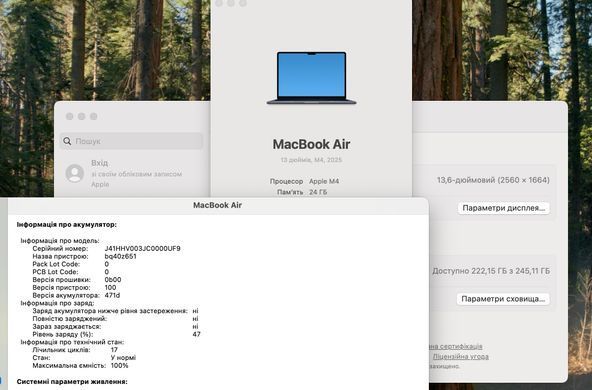592x390 pixels.
Task: Click Системні параметри живлення heading
Action: pyautogui.click(x=72, y=382)
